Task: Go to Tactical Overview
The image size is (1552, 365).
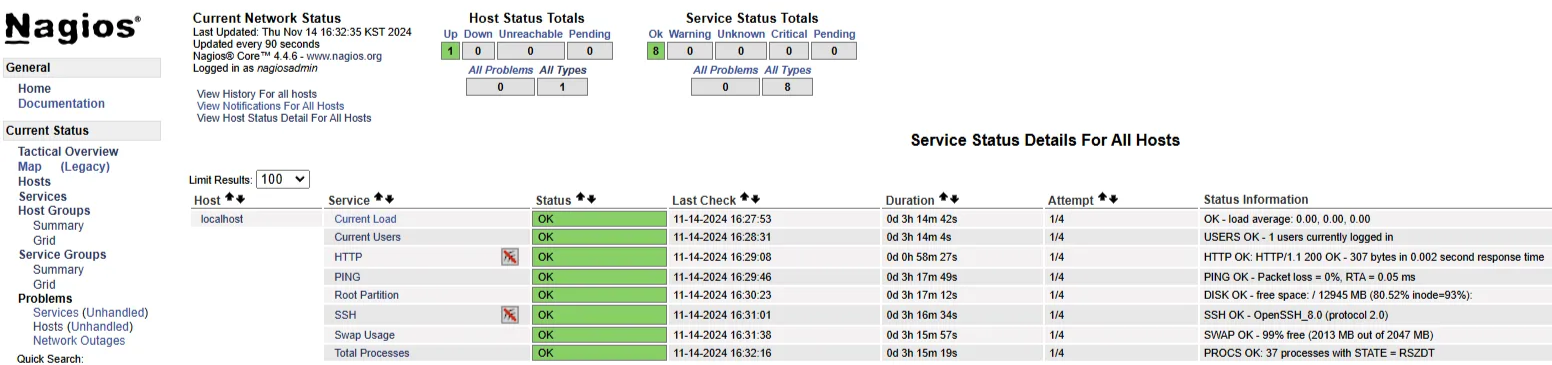Action: (x=68, y=152)
